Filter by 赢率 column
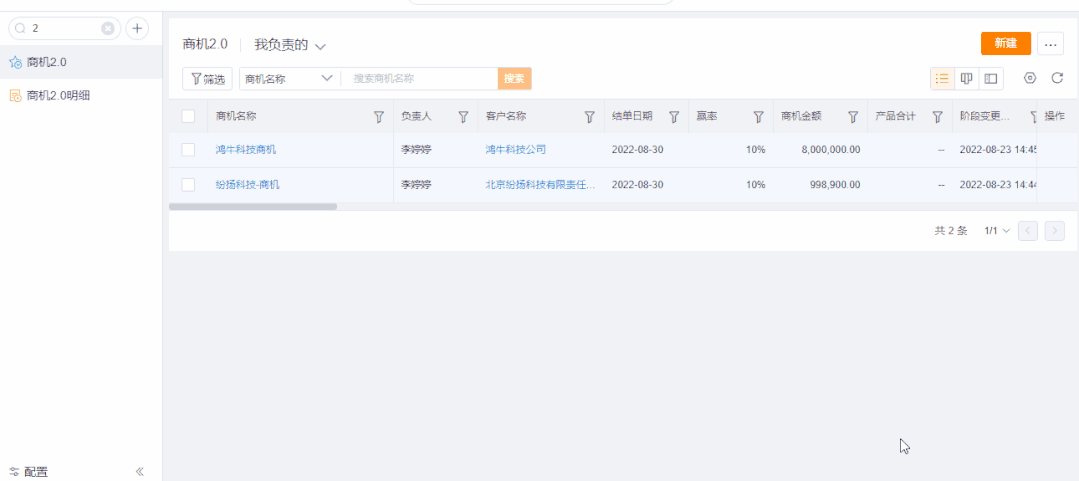 (x=758, y=117)
